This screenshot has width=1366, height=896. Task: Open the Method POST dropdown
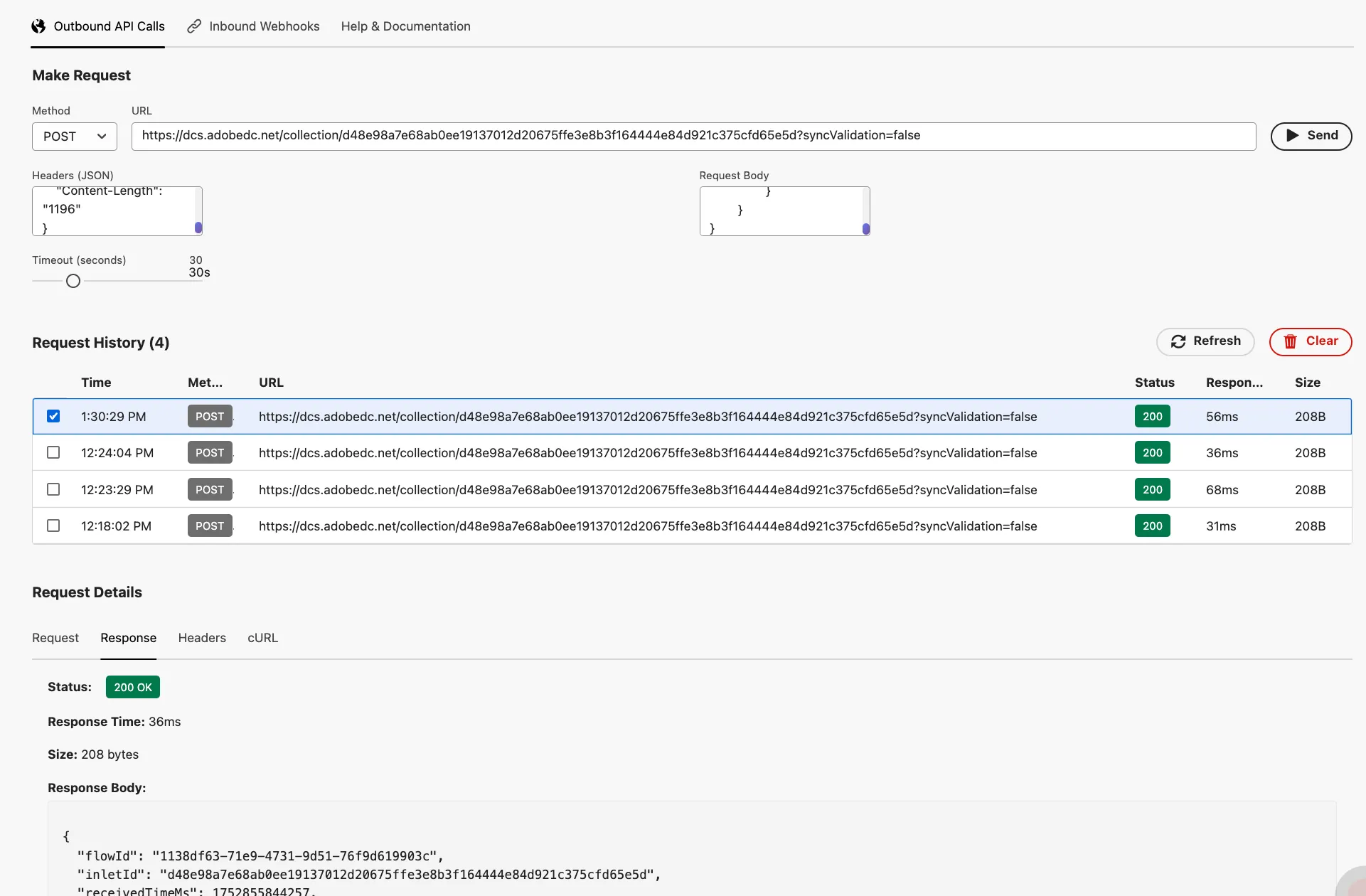click(75, 137)
